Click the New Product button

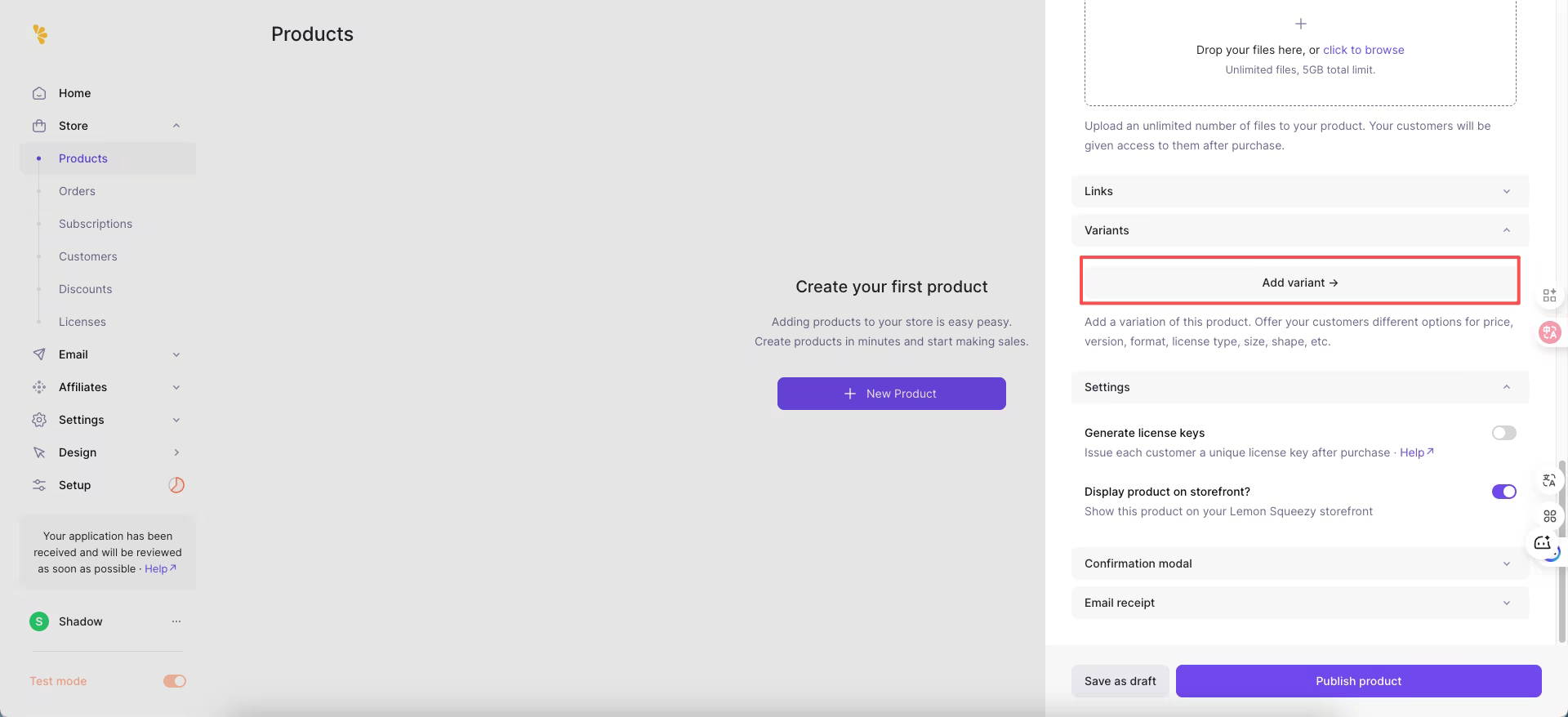[x=892, y=394]
